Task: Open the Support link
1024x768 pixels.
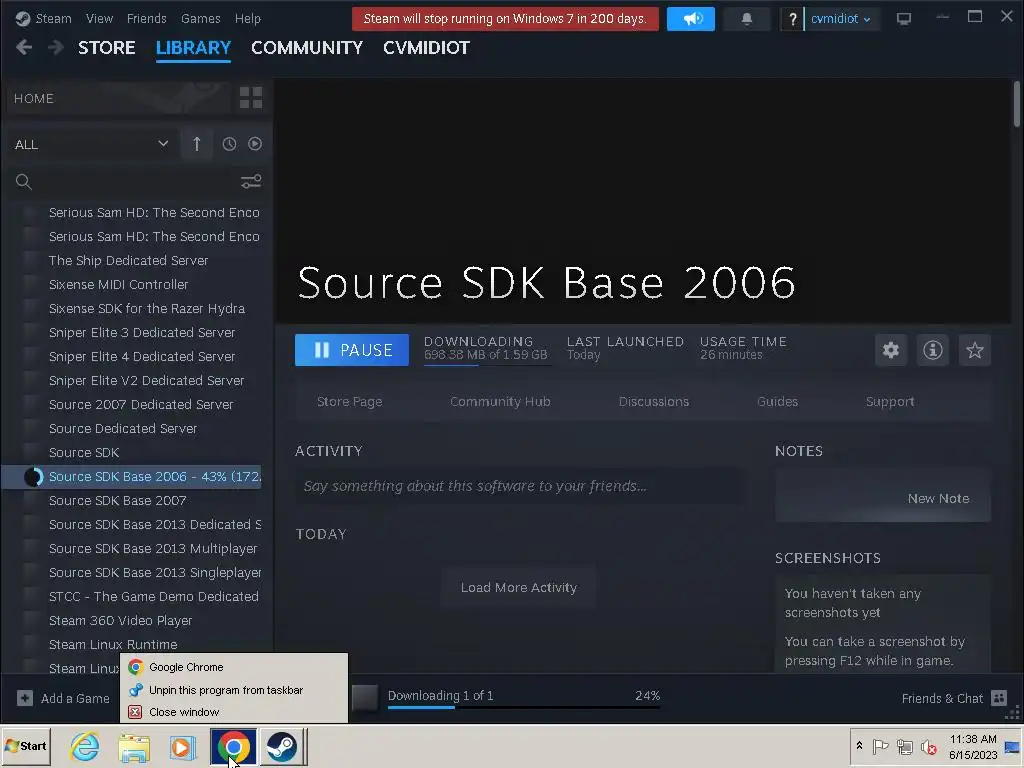Action: click(x=890, y=402)
